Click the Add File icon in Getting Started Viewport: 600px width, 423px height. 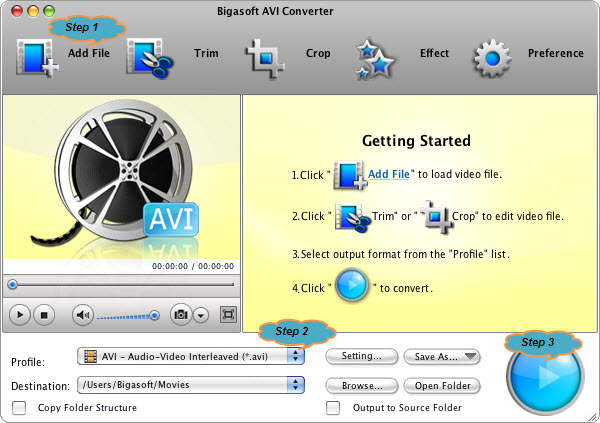pyautogui.click(x=350, y=175)
